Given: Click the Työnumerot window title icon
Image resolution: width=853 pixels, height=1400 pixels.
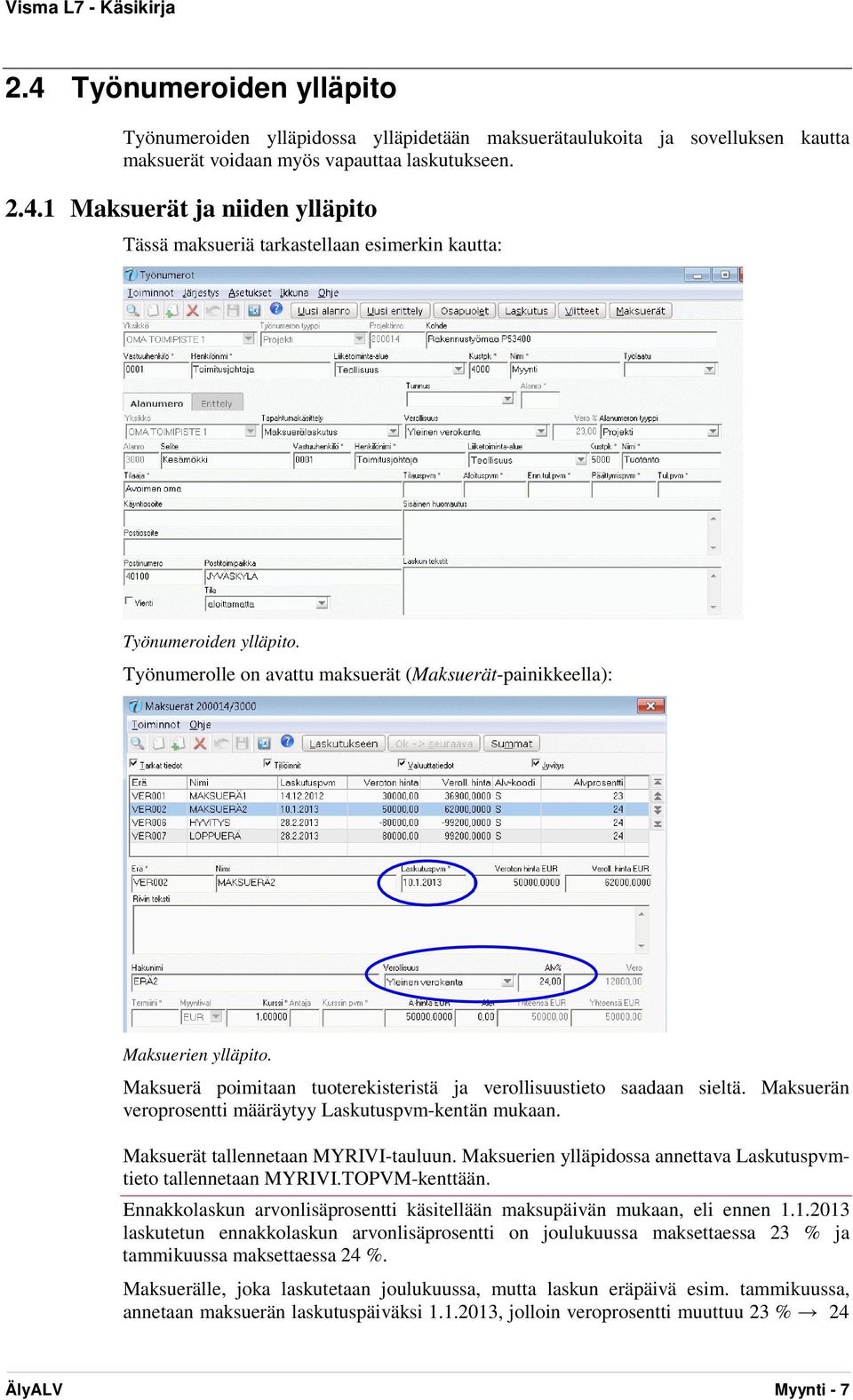Looking at the screenshot, I should 131,275.
